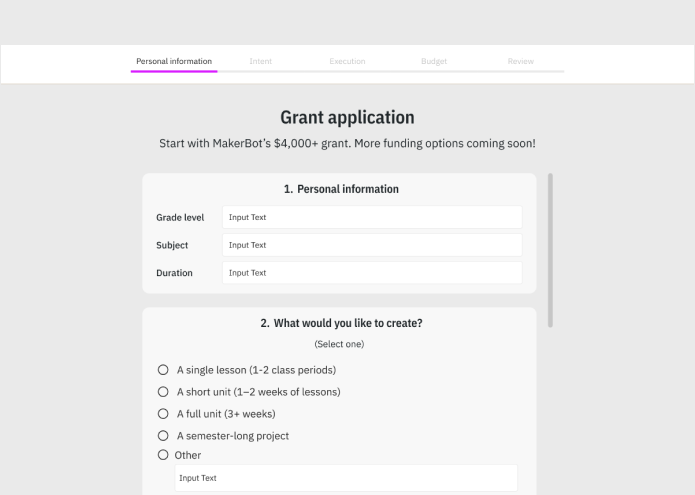Click the Duration input field
Image resolution: width=695 pixels, height=495 pixels.
point(372,273)
